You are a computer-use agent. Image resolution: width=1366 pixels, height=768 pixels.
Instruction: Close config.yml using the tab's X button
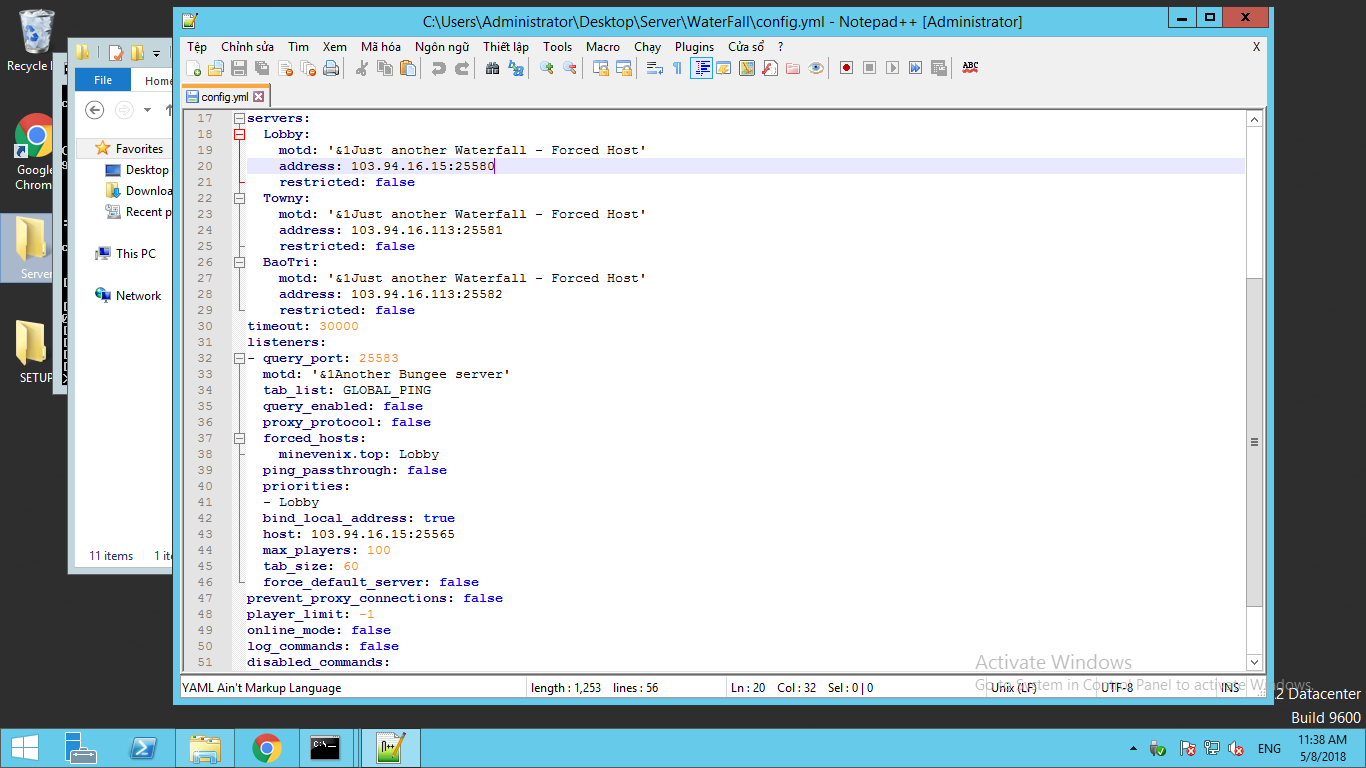pos(258,97)
